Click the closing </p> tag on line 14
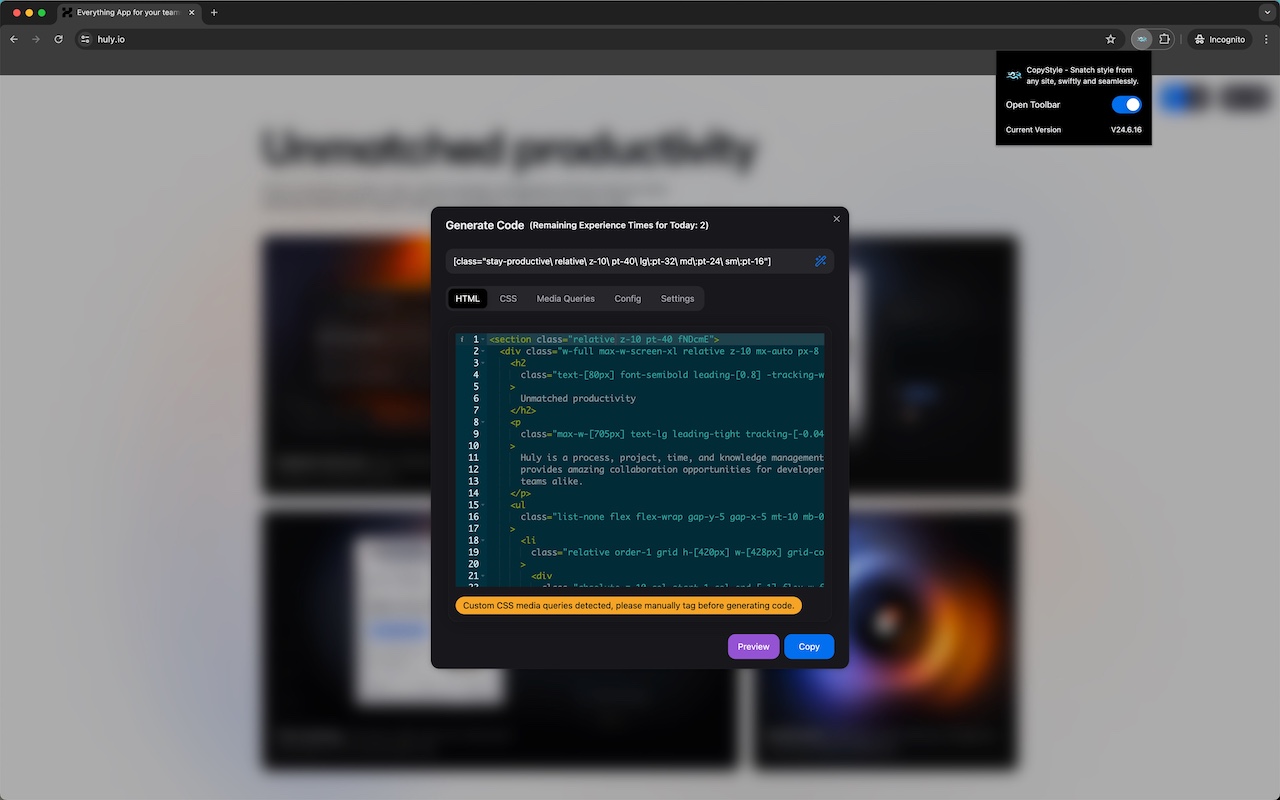 pos(520,493)
